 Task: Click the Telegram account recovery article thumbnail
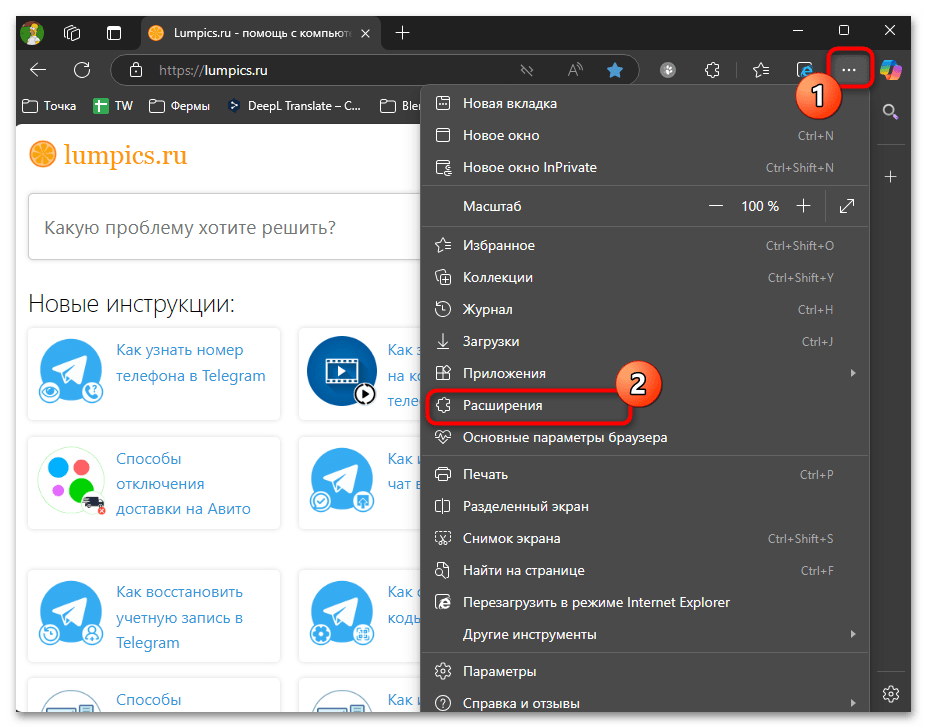pyautogui.click(x=71, y=613)
